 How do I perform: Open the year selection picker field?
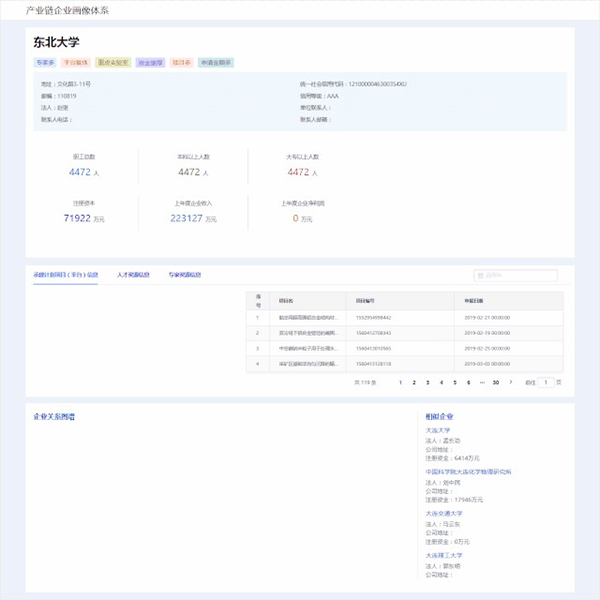515,275
